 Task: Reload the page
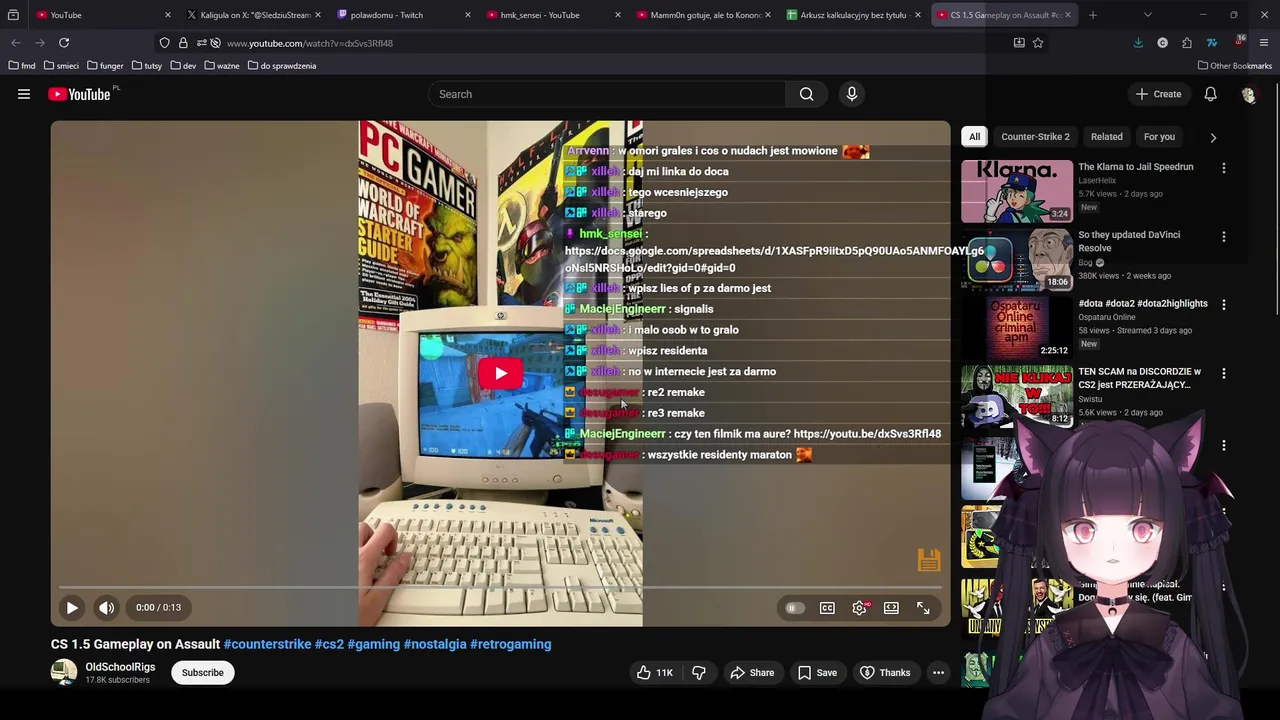tap(64, 43)
